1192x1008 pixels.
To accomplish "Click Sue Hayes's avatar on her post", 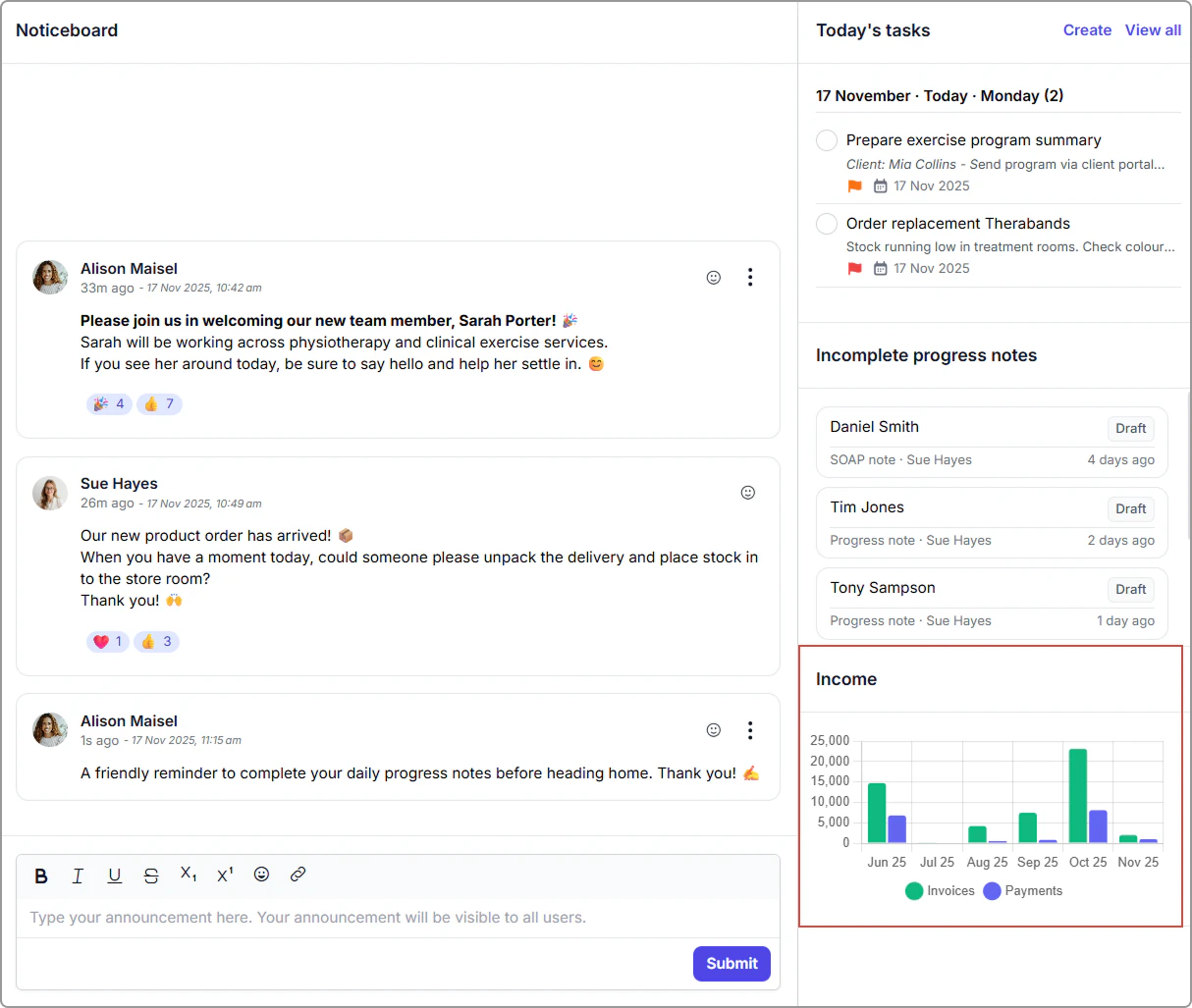I will (50, 493).
